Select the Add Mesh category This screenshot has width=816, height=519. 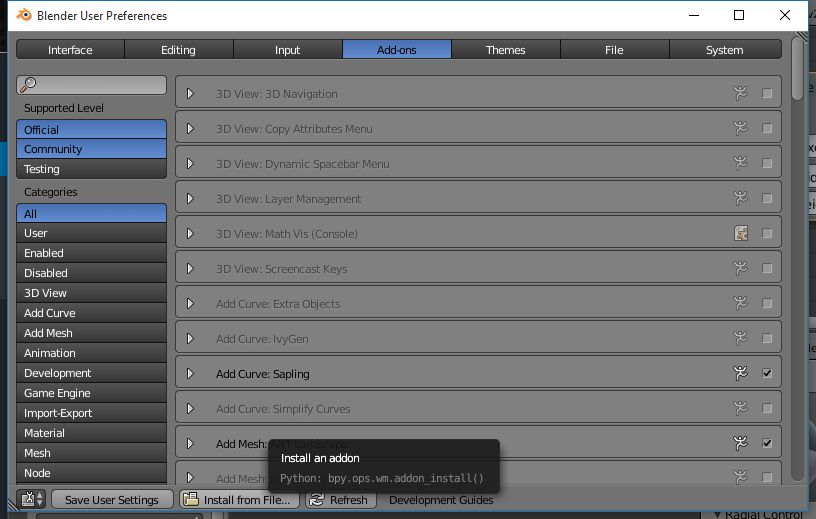click(92, 333)
